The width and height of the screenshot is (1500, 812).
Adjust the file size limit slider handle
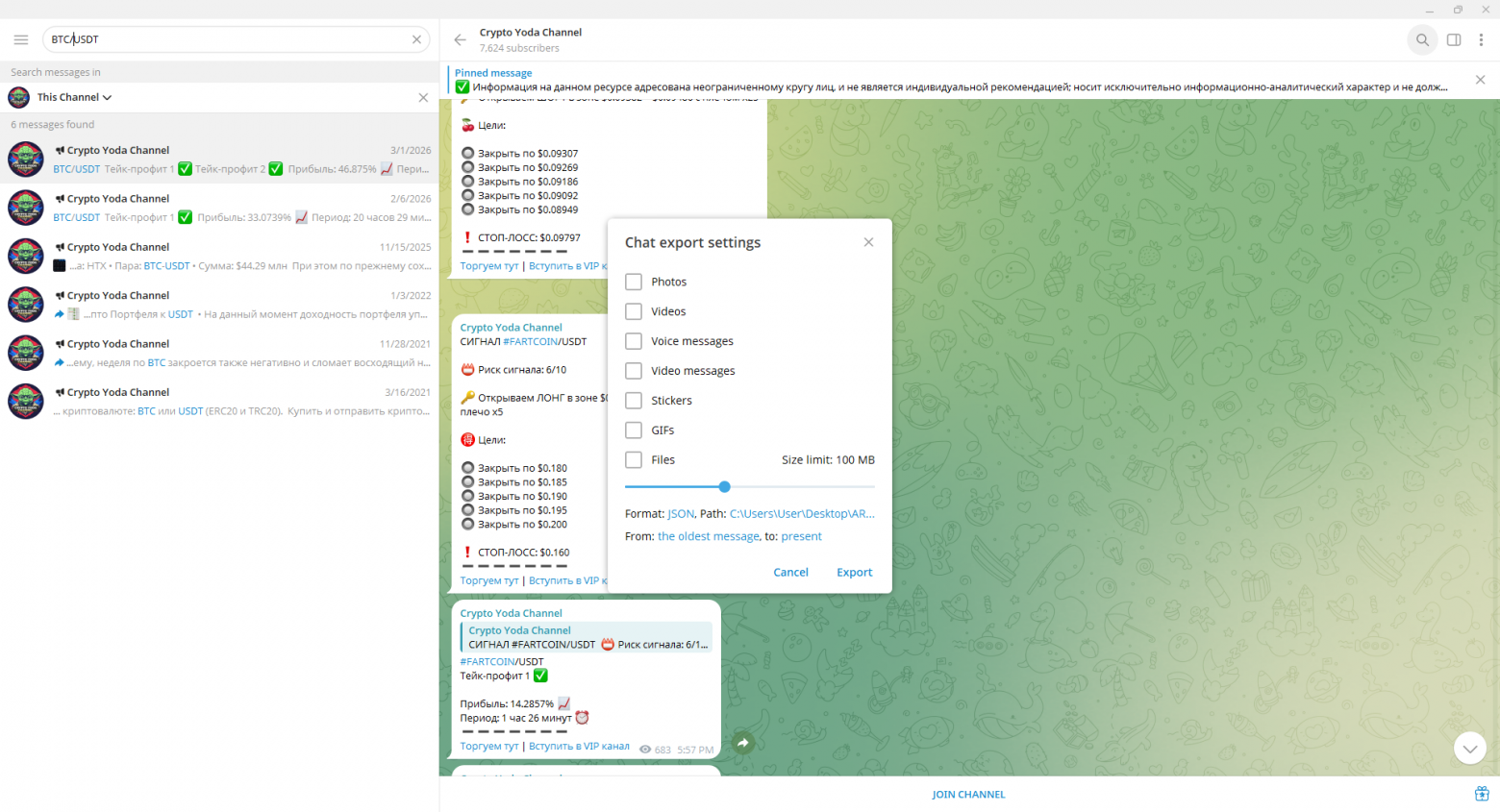coord(724,486)
